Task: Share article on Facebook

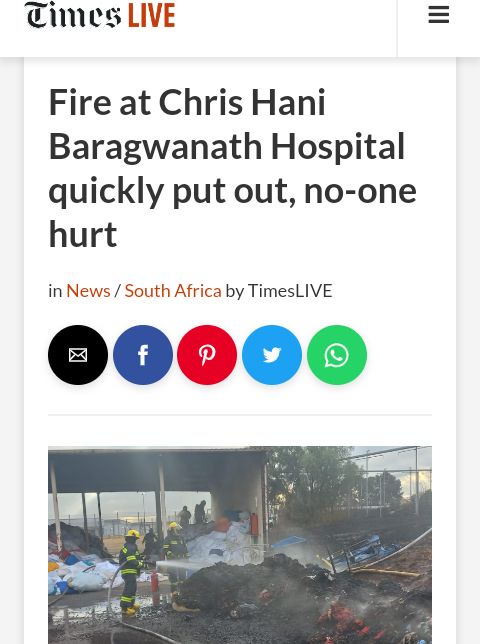Action: click(x=143, y=355)
